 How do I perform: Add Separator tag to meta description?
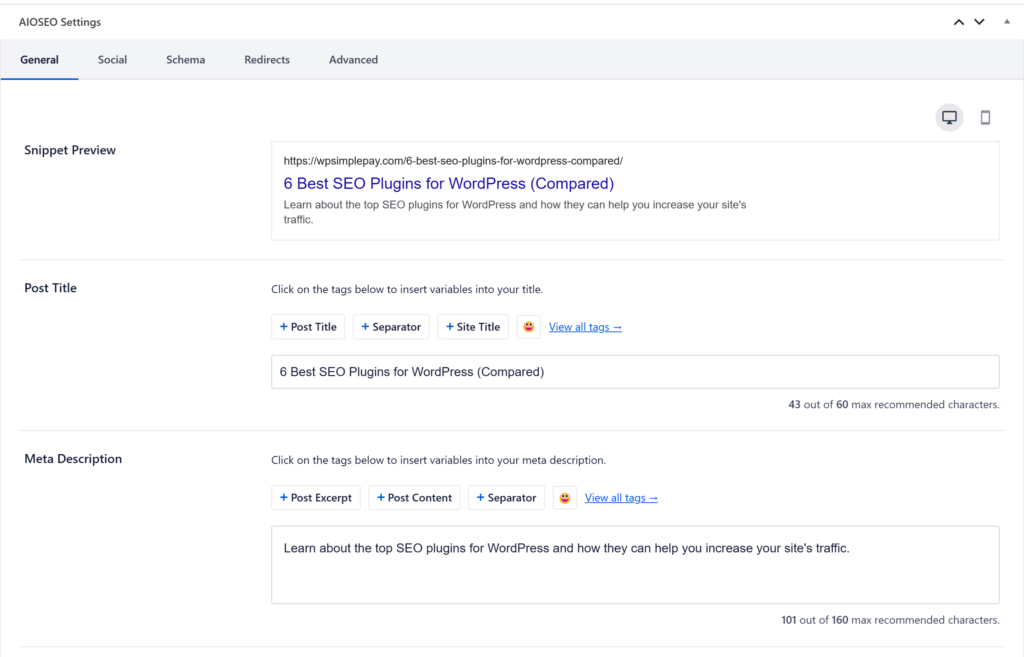point(506,498)
